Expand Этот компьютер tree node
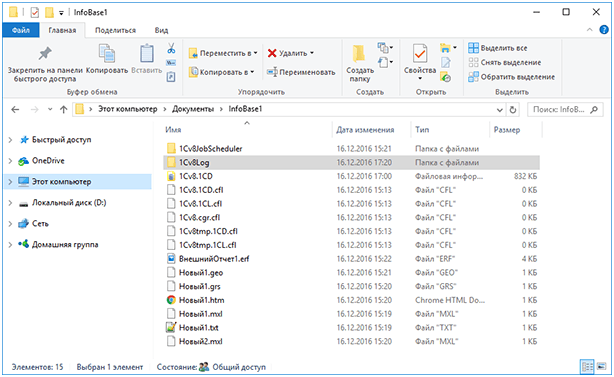 10,182
